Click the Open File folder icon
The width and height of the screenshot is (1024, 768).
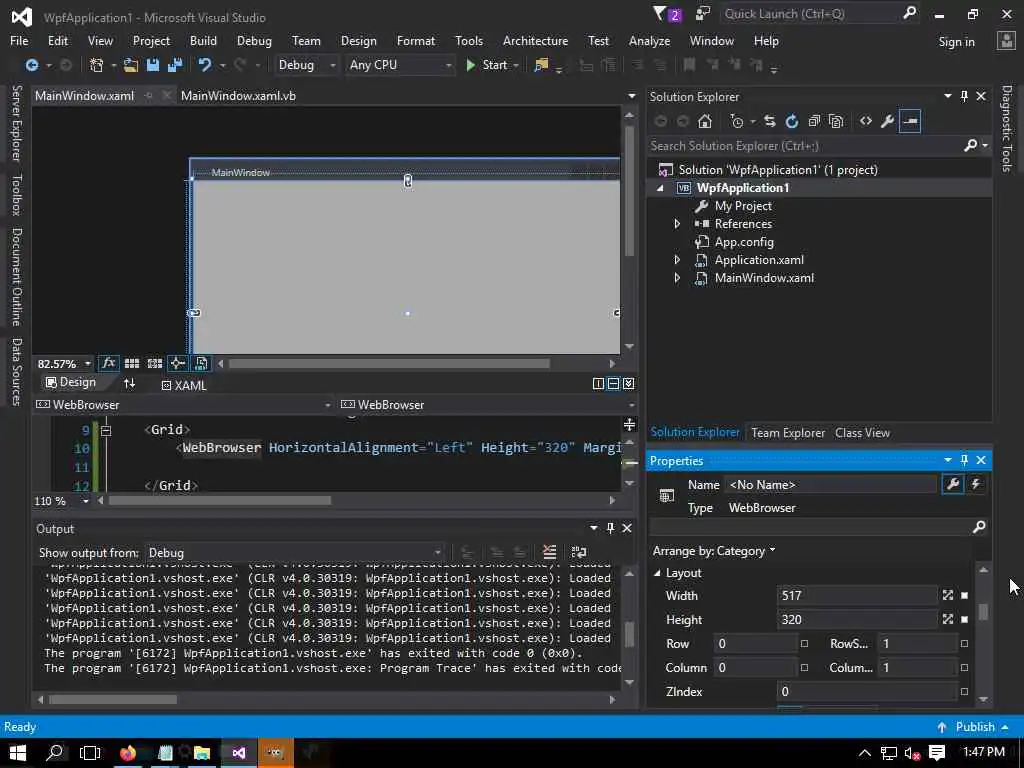(x=131, y=65)
